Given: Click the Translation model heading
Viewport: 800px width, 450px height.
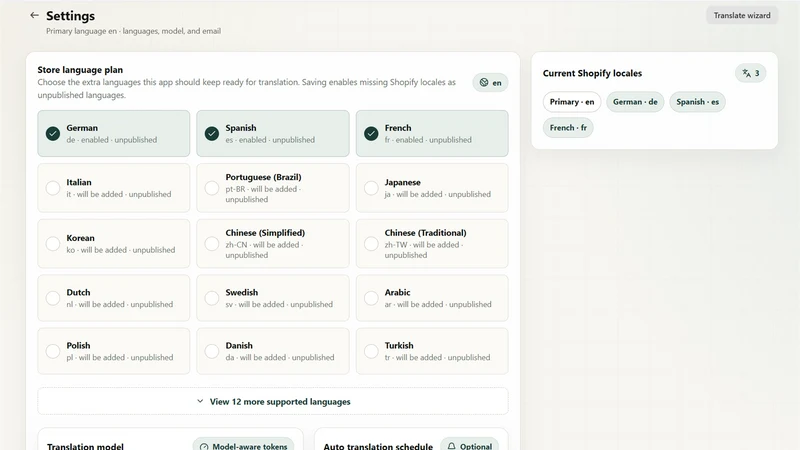Looking at the screenshot, I should pos(85,446).
